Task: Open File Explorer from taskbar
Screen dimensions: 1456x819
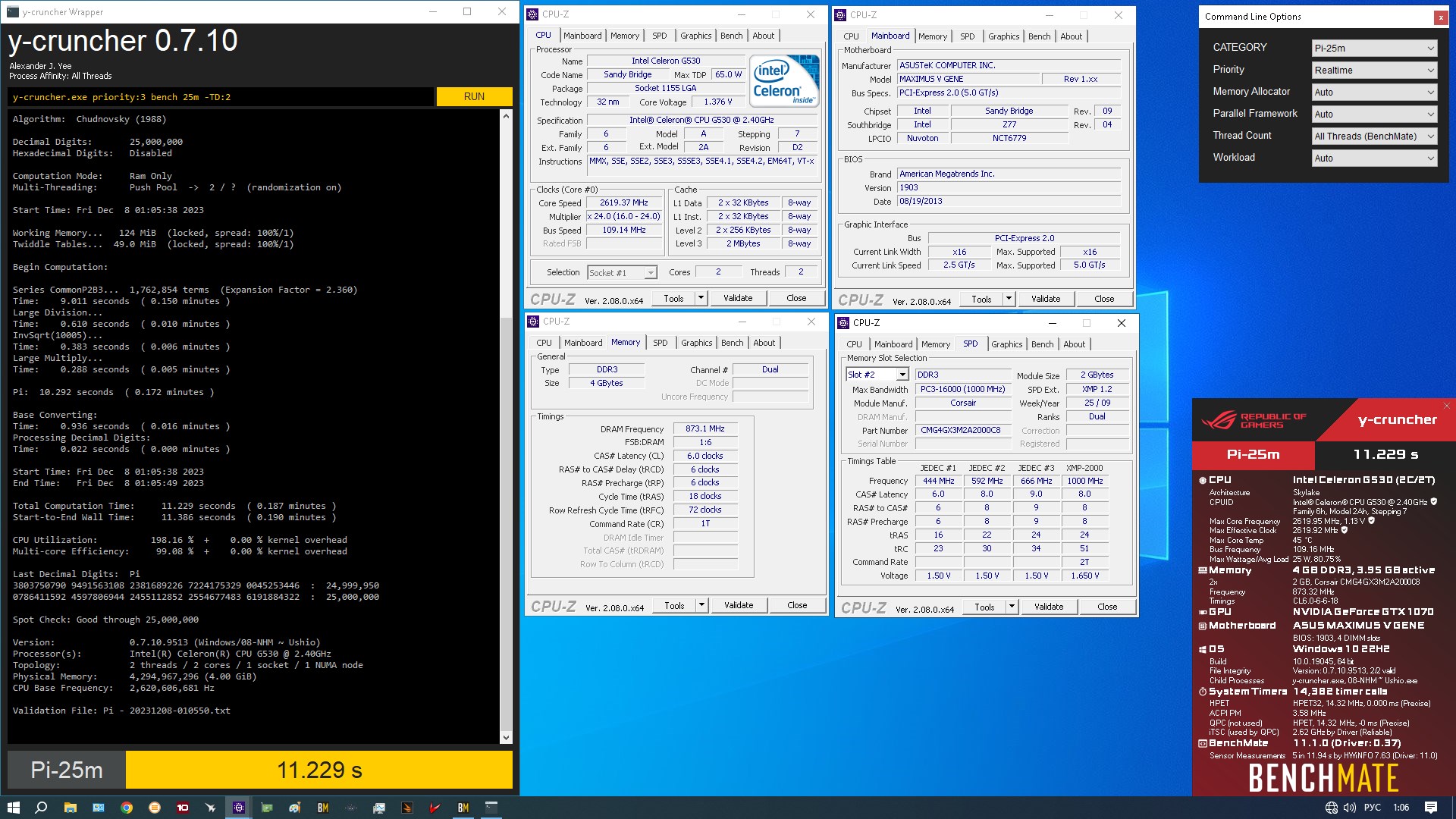Action: coord(70,808)
